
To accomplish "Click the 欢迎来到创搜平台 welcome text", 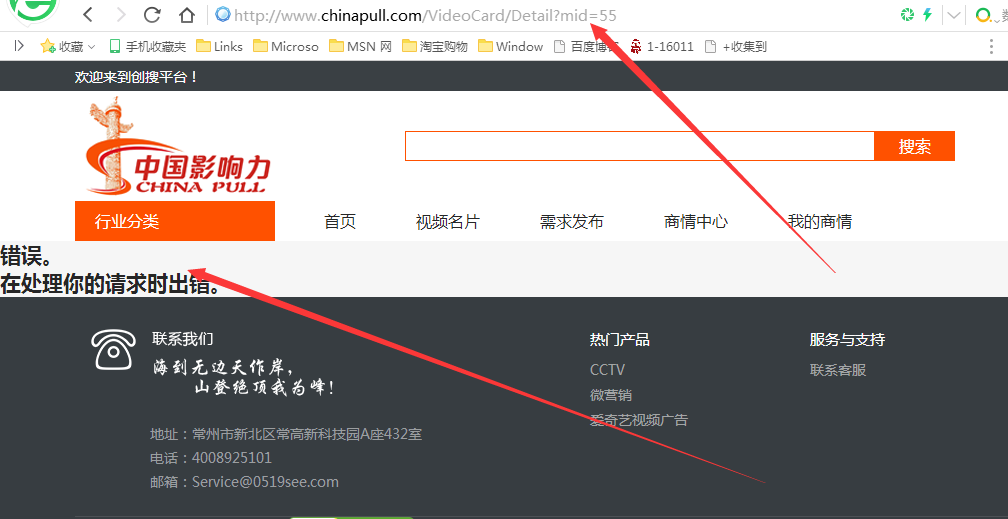I will pos(136,77).
